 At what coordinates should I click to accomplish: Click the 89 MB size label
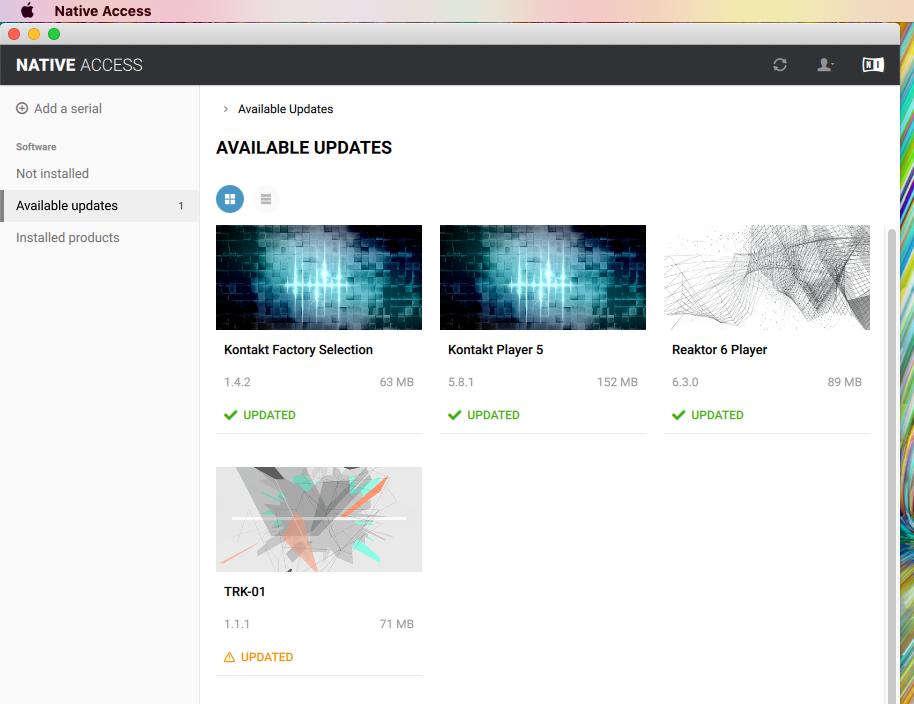click(x=845, y=382)
